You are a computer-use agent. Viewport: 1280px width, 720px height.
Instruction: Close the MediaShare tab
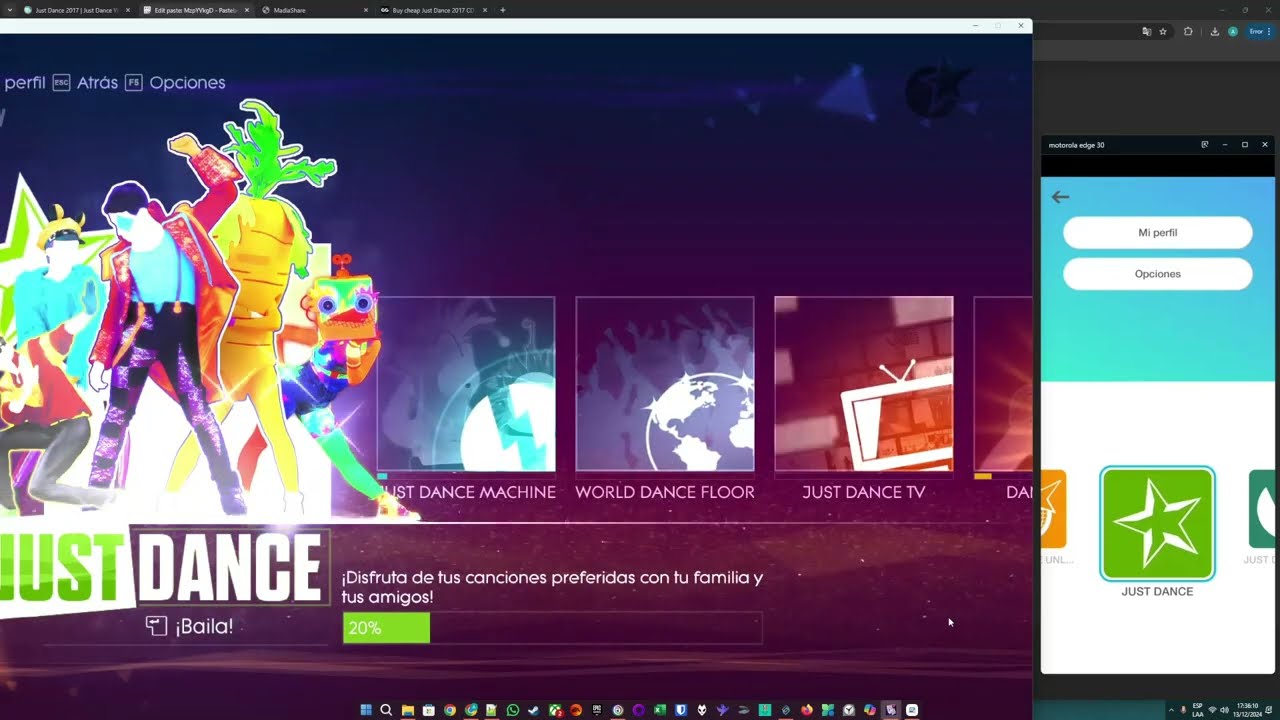click(365, 10)
